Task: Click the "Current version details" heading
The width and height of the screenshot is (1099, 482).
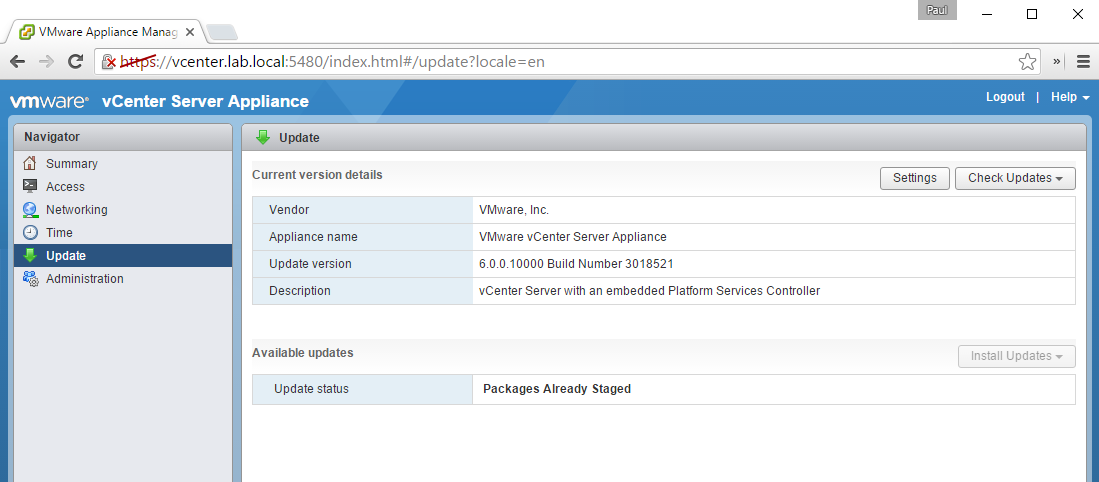Action: (318, 174)
